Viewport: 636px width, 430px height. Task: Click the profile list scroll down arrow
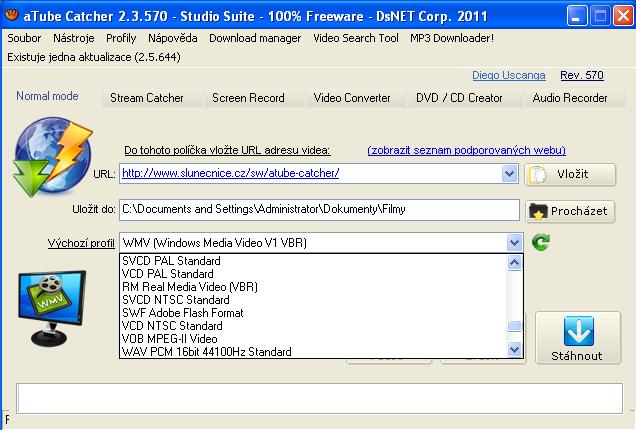click(514, 349)
